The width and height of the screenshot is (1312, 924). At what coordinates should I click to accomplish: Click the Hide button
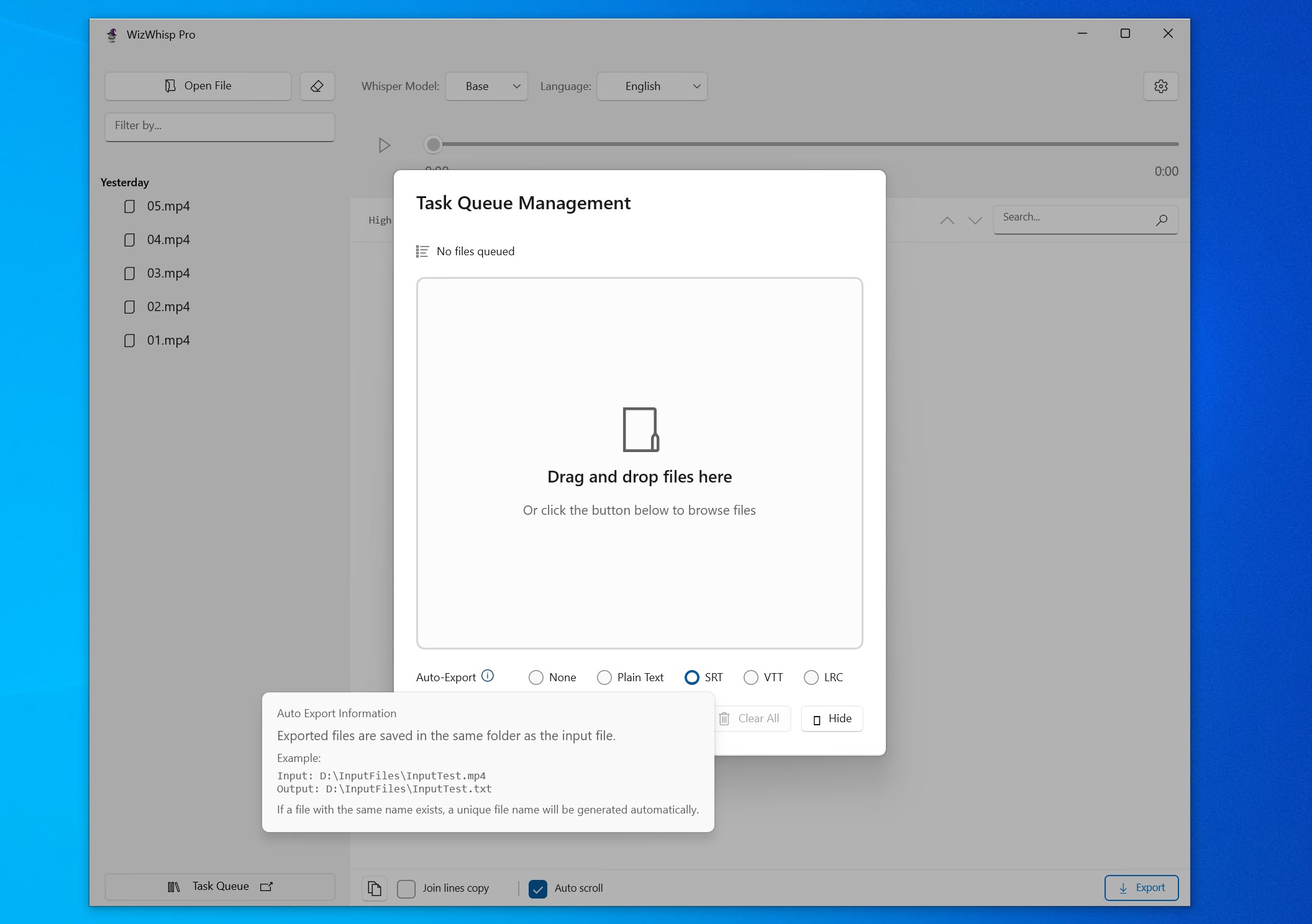tap(832, 719)
